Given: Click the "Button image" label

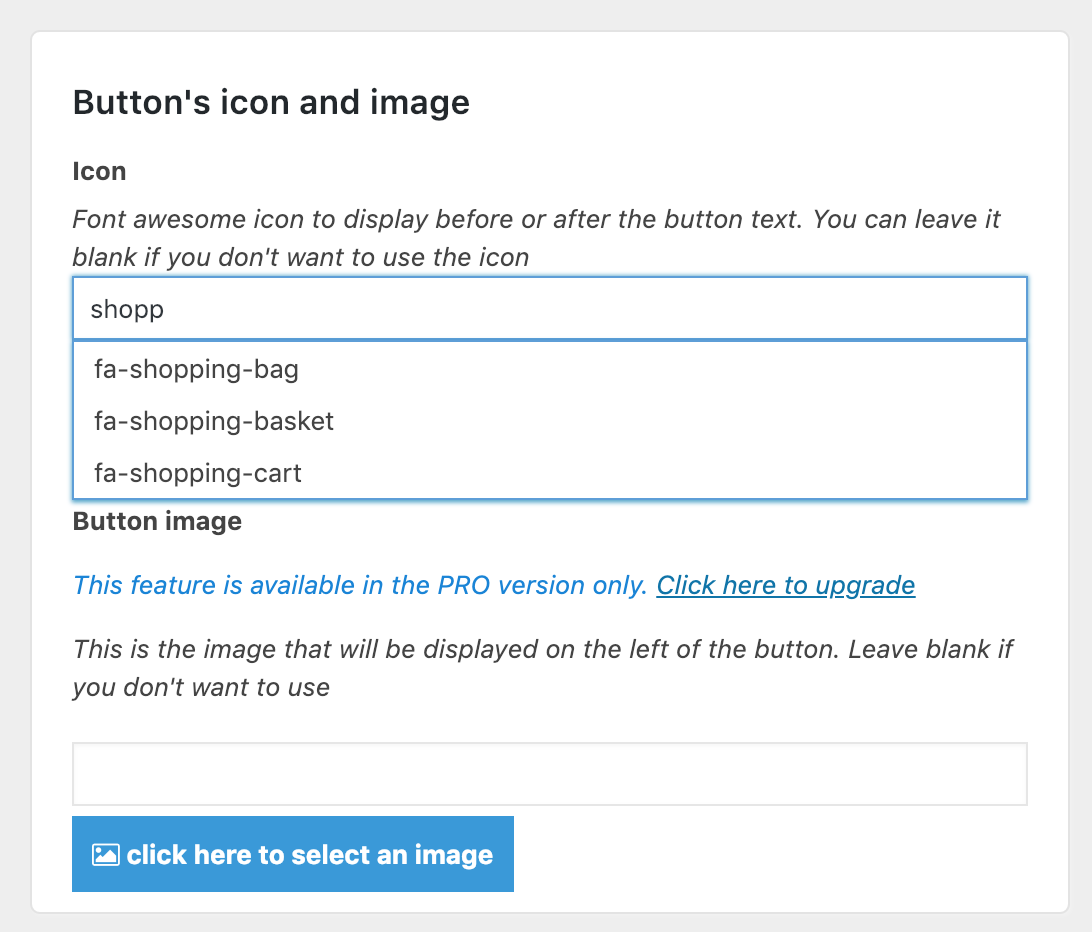Looking at the screenshot, I should (x=157, y=521).
